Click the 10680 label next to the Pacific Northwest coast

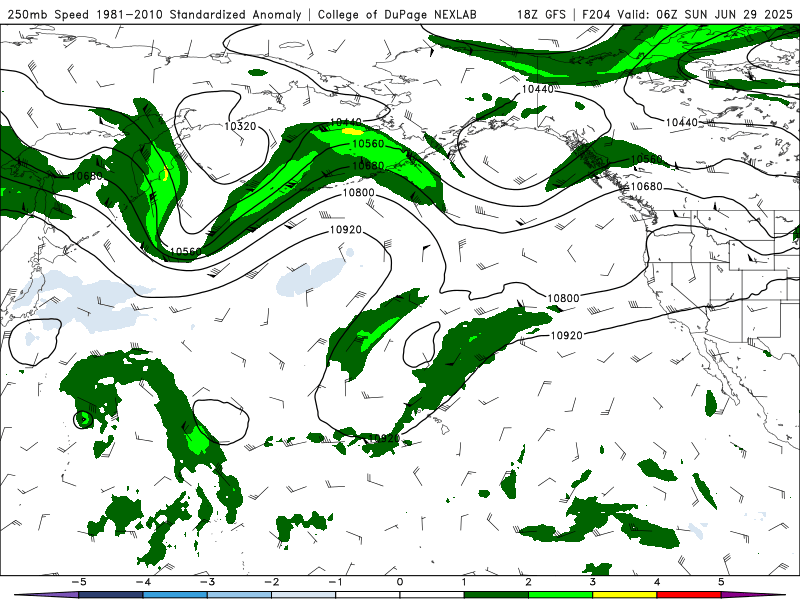tap(646, 187)
